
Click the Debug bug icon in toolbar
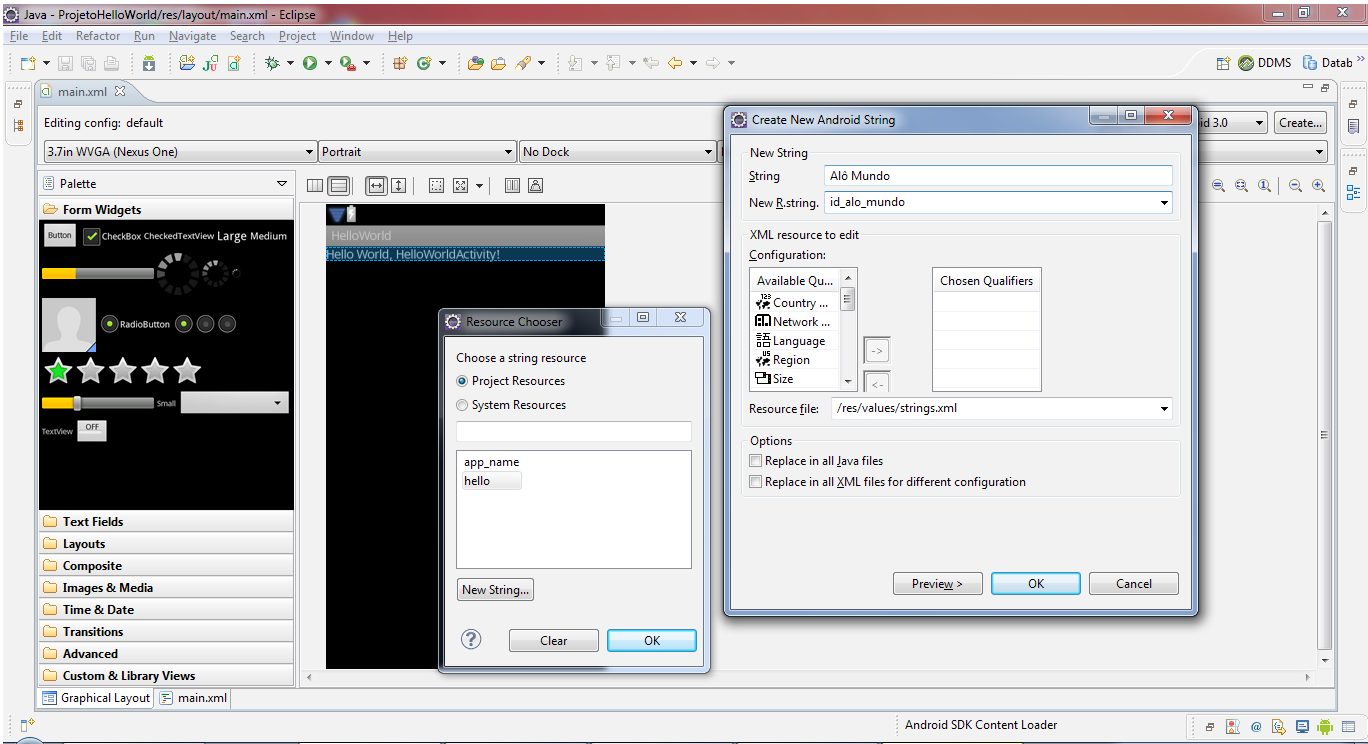[272, 63]
